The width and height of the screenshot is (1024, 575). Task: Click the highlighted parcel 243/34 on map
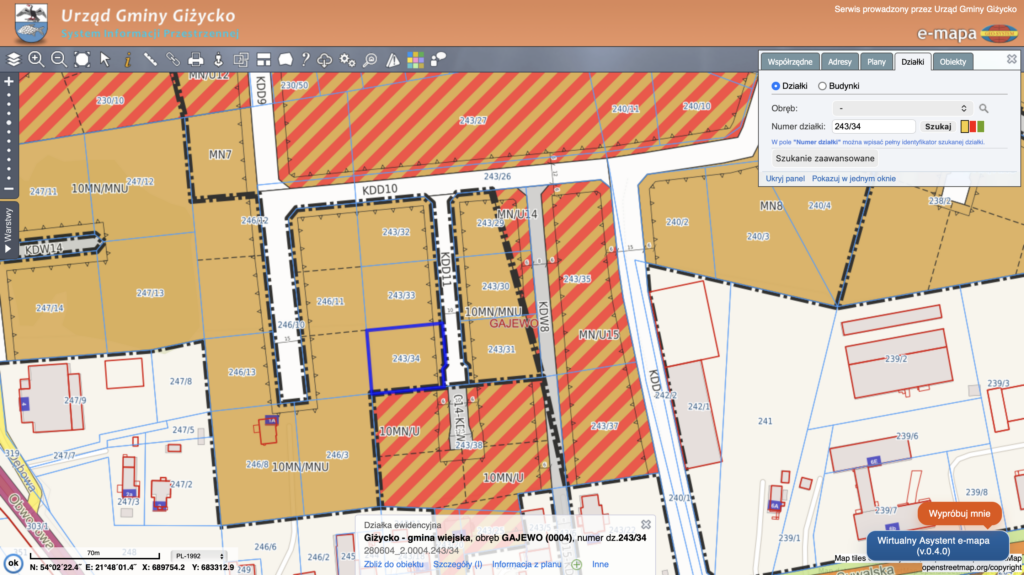[406, 358]
